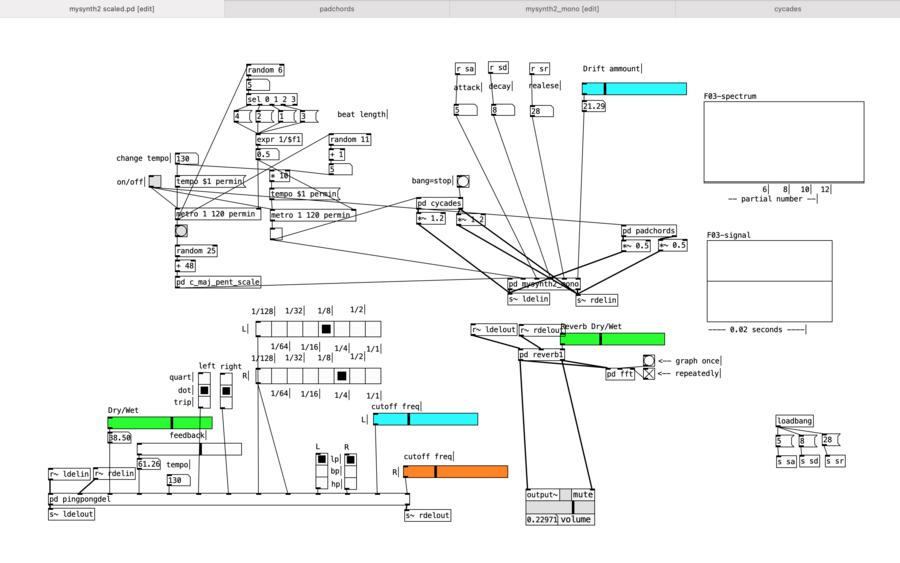
Task: Click the pd padchords subpatch object
Action: point(648,230)
